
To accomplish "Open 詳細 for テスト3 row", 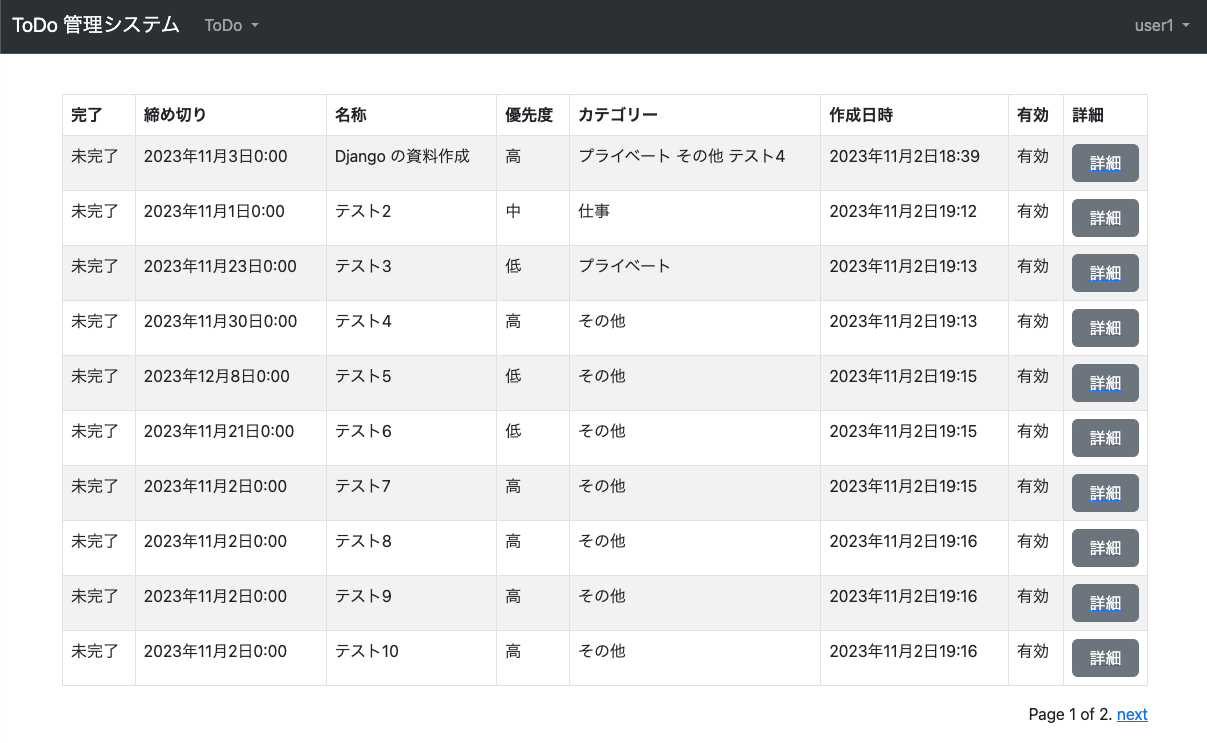I will [1105, 273].
